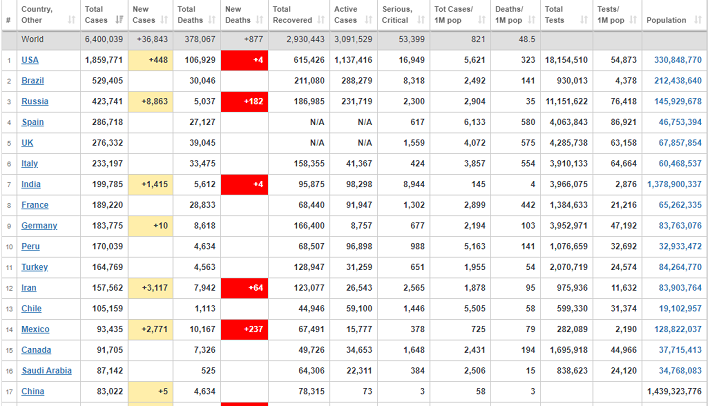Select Mexico new cases +2,771 cell
710x406 pixels.
pos(150,329)
